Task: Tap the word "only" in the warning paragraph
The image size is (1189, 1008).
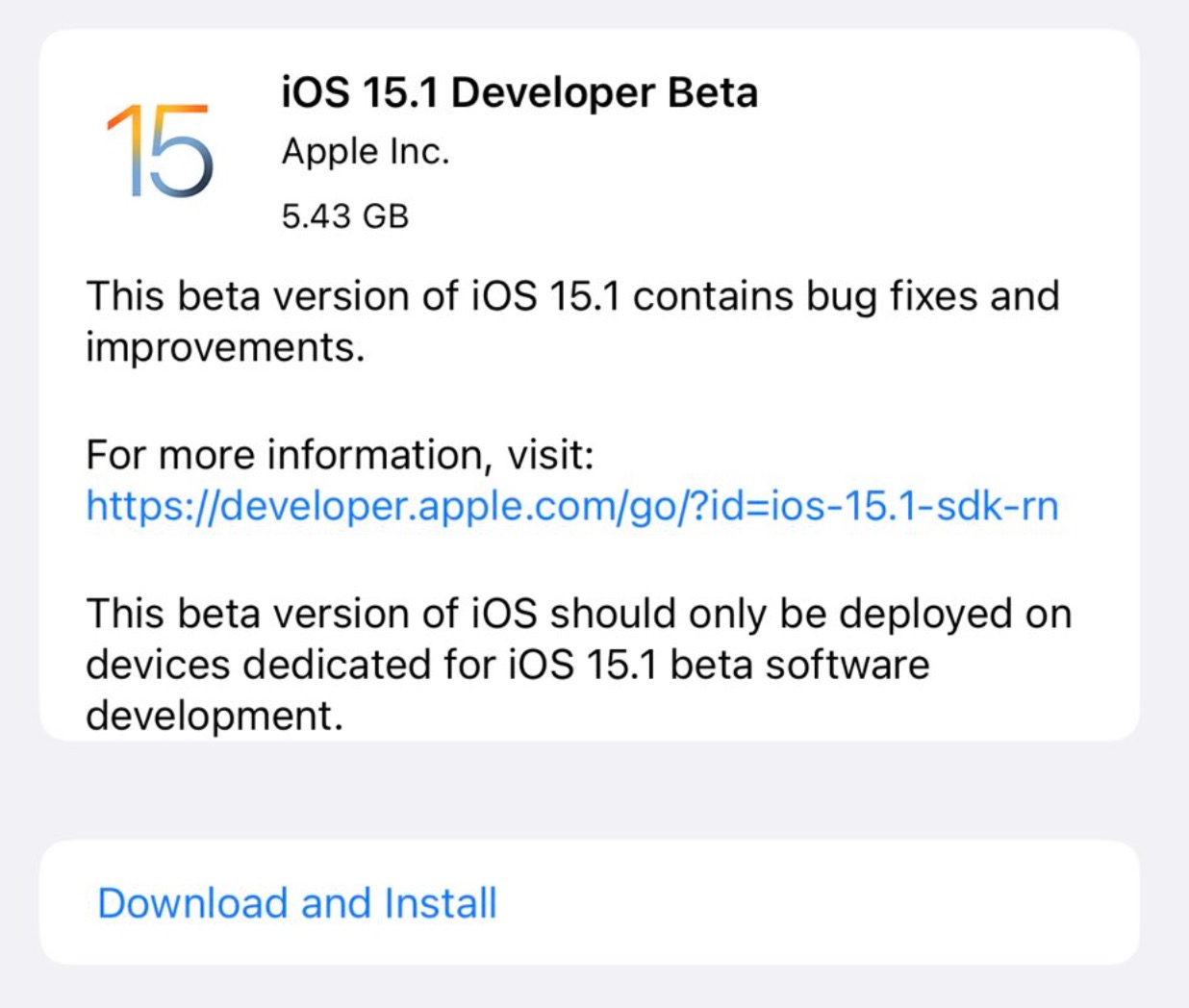Action: tap(725, 614)
